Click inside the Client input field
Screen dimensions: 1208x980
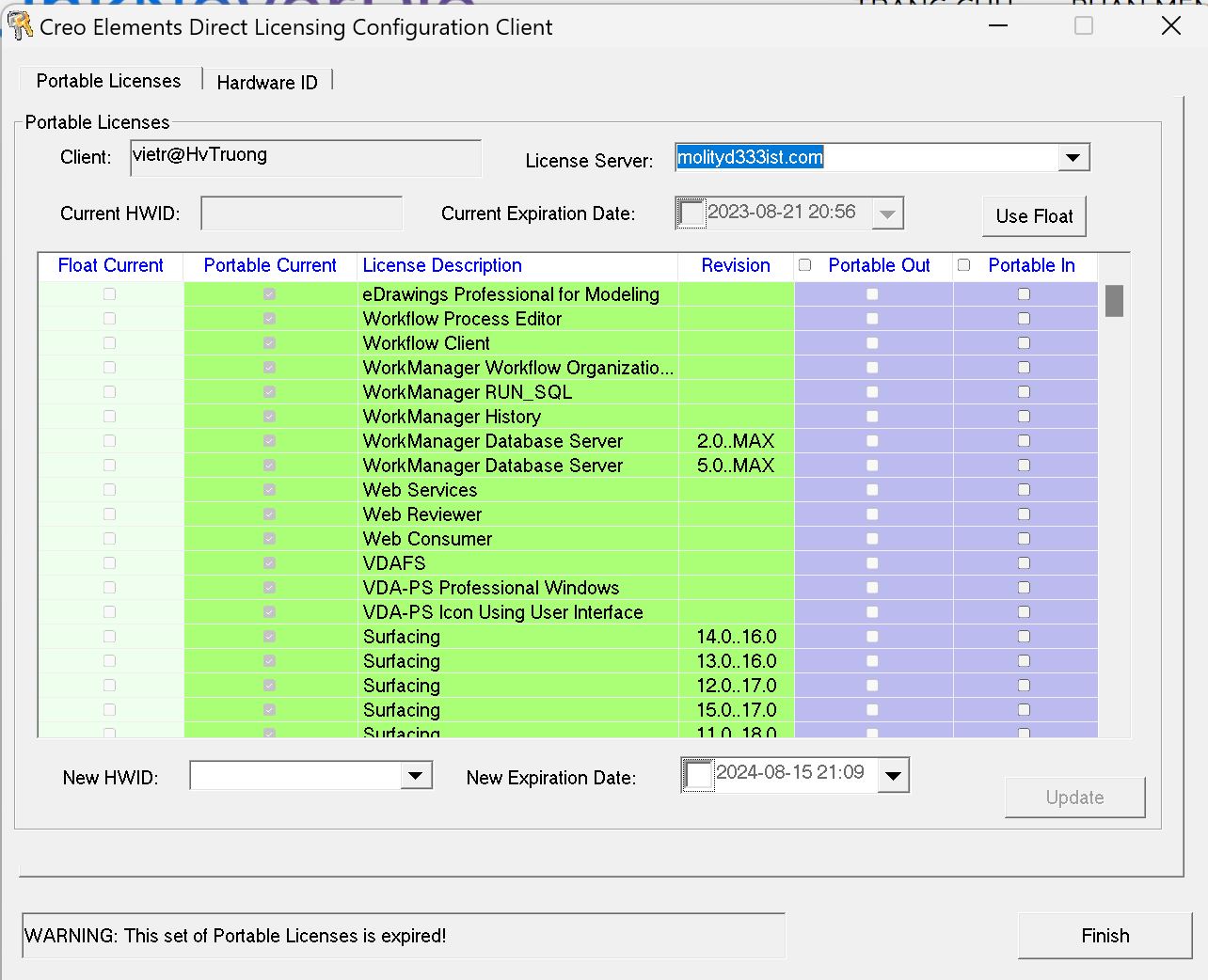(305, 156)
